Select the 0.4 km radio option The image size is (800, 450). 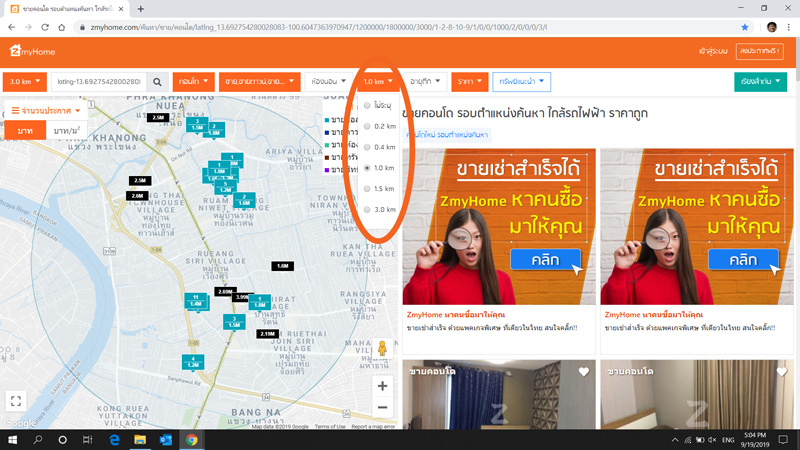pyautogui.click(x=367, y=147)
